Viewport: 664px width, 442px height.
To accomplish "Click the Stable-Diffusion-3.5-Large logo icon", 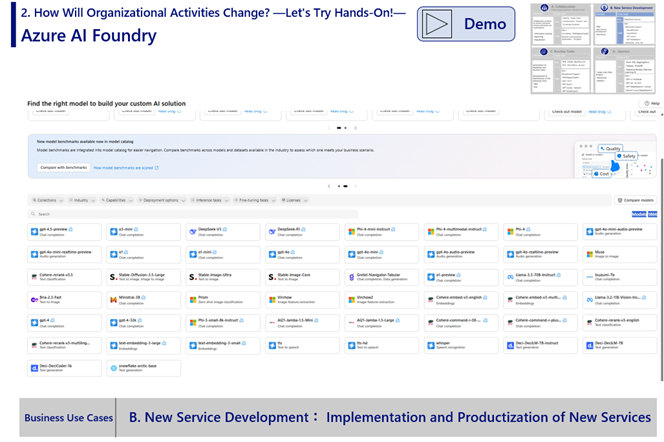I will [113, 277].
